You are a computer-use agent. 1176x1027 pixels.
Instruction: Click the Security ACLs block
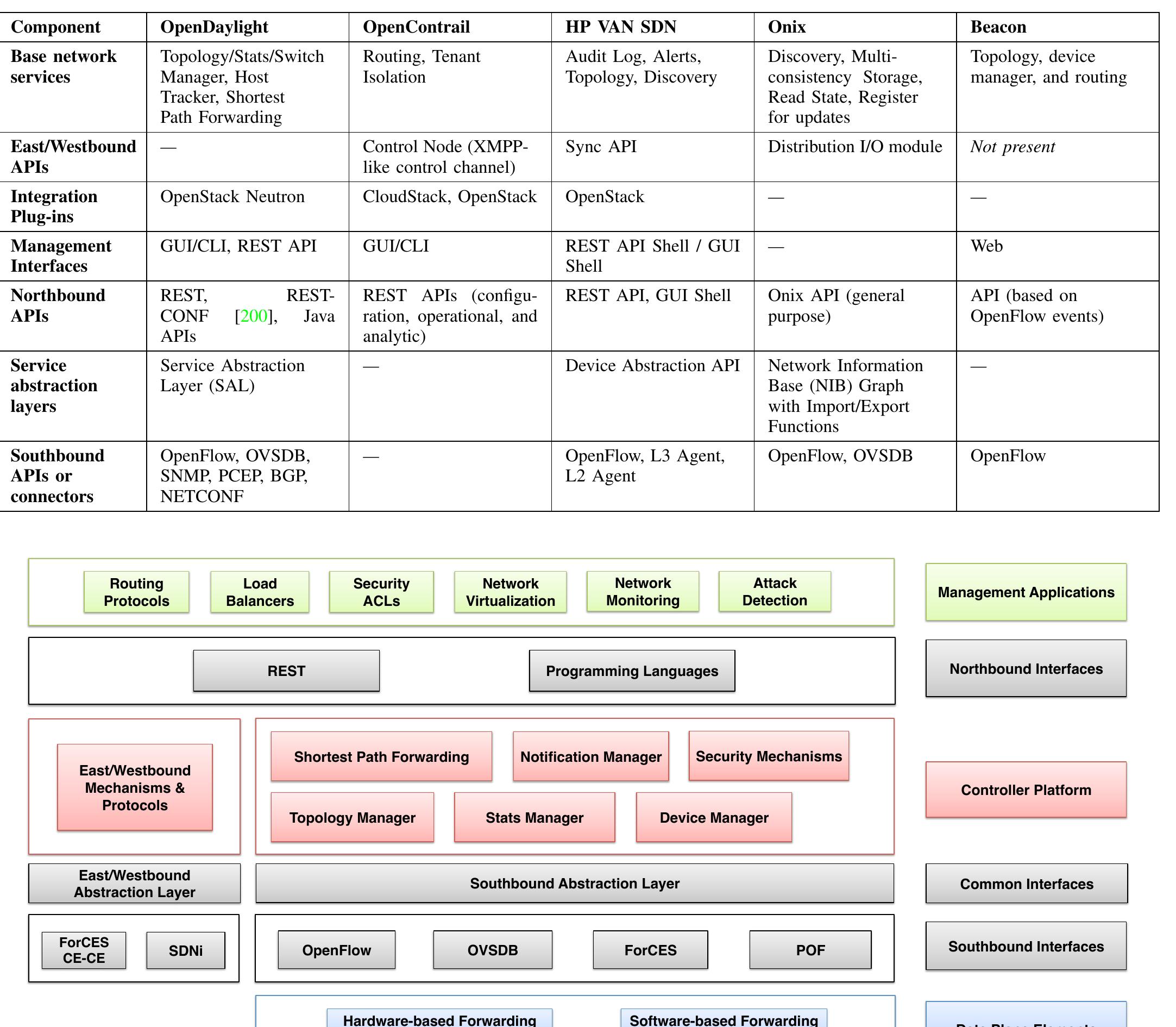pos(381,592)
